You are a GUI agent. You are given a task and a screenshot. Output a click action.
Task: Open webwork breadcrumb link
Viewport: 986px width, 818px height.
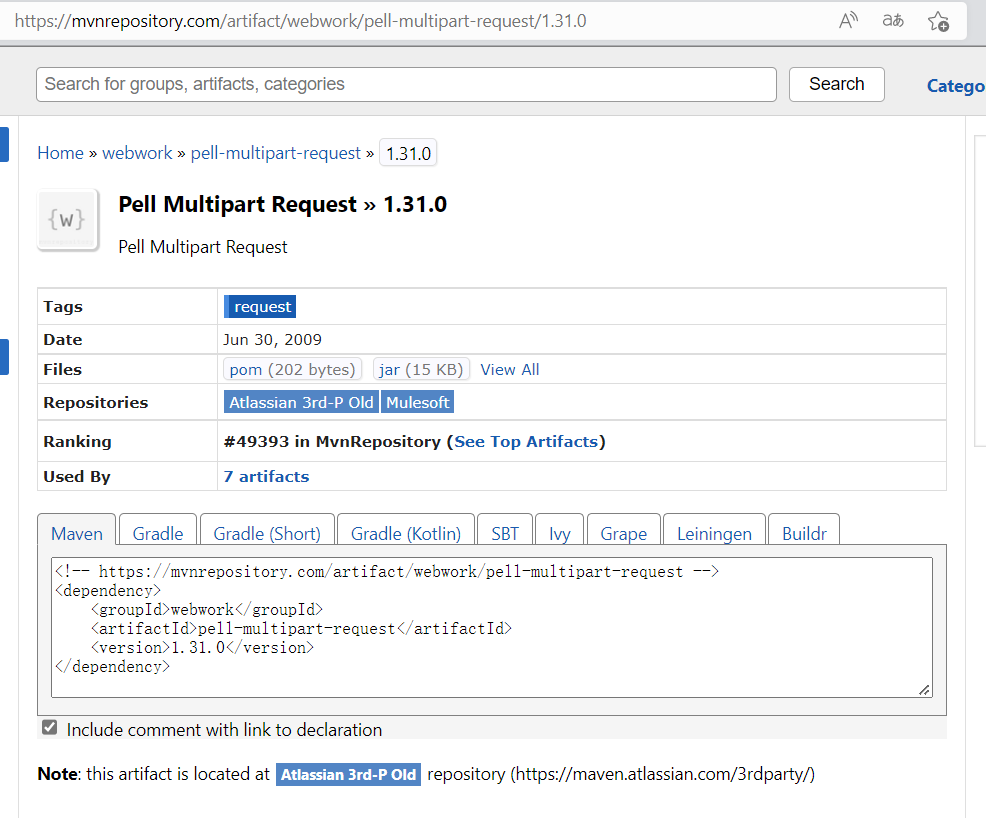(137, 153)
